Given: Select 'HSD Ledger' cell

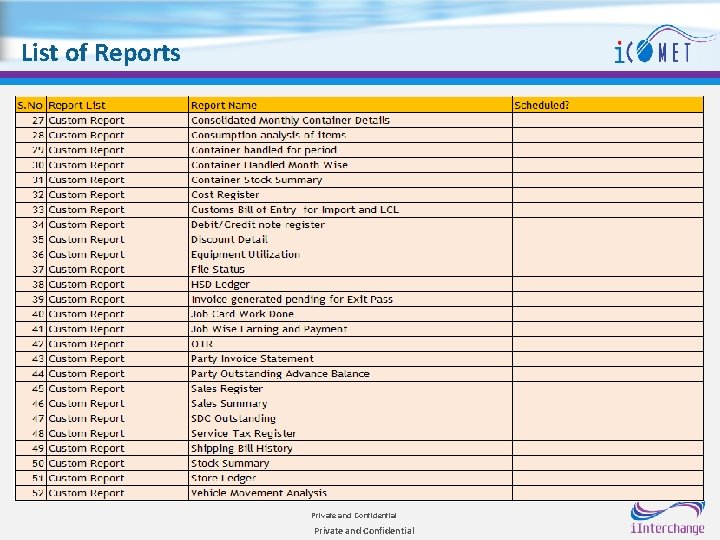Looking at the screenshot, I should (350, 284).
